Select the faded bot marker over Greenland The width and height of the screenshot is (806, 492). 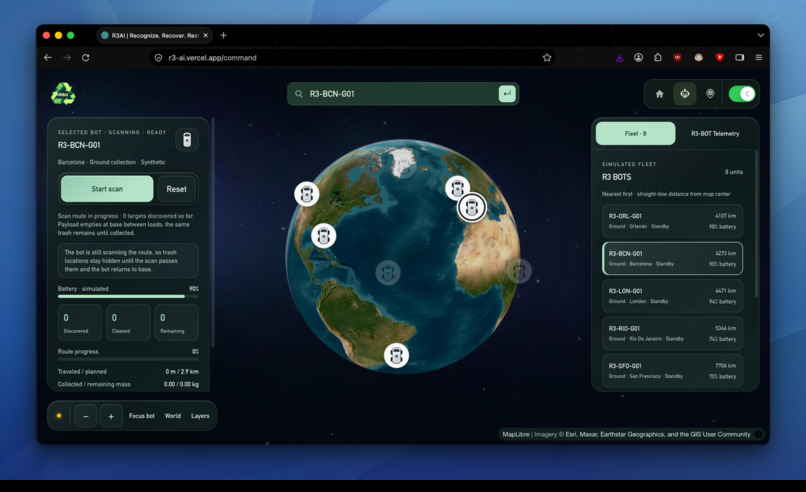coord(405,166)
